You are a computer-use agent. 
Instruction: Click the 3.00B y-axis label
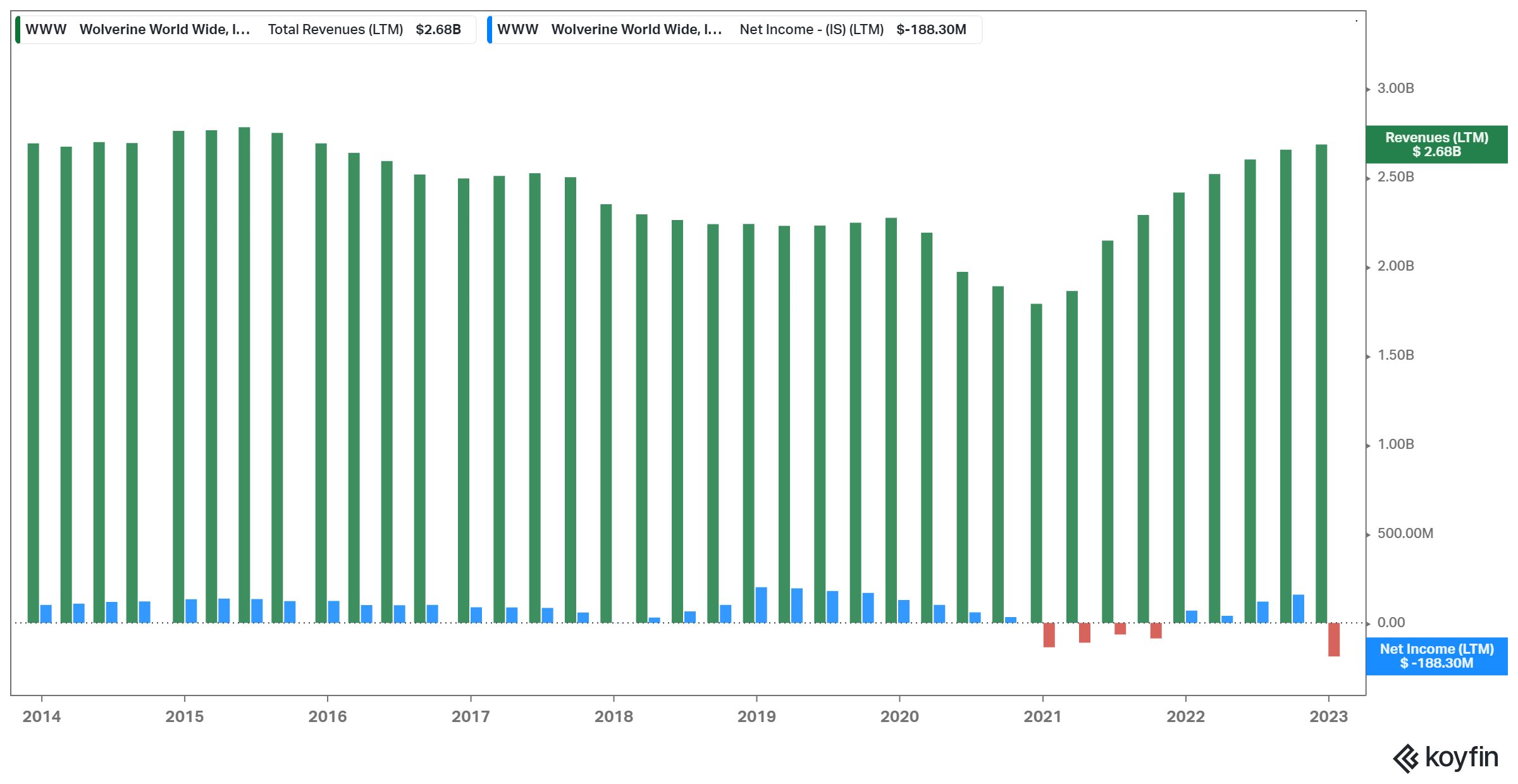coord(1395,89)
